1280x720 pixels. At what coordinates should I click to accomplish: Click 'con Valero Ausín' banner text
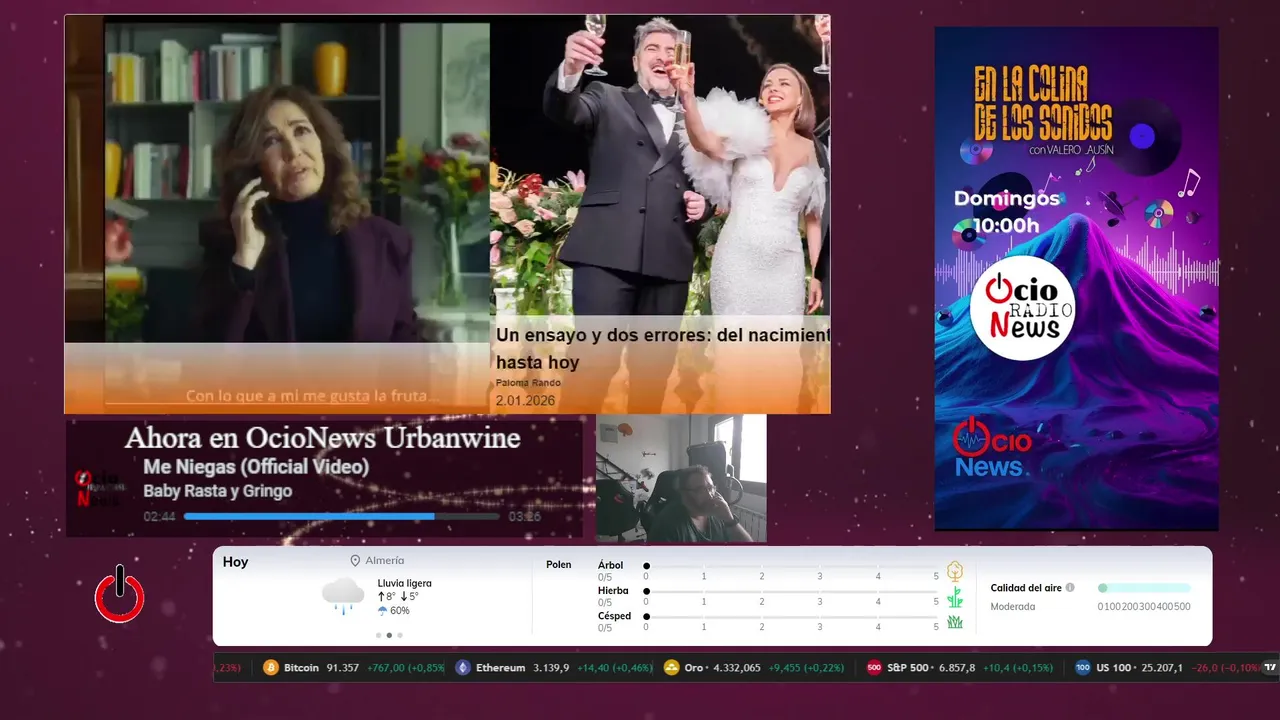1069,150
